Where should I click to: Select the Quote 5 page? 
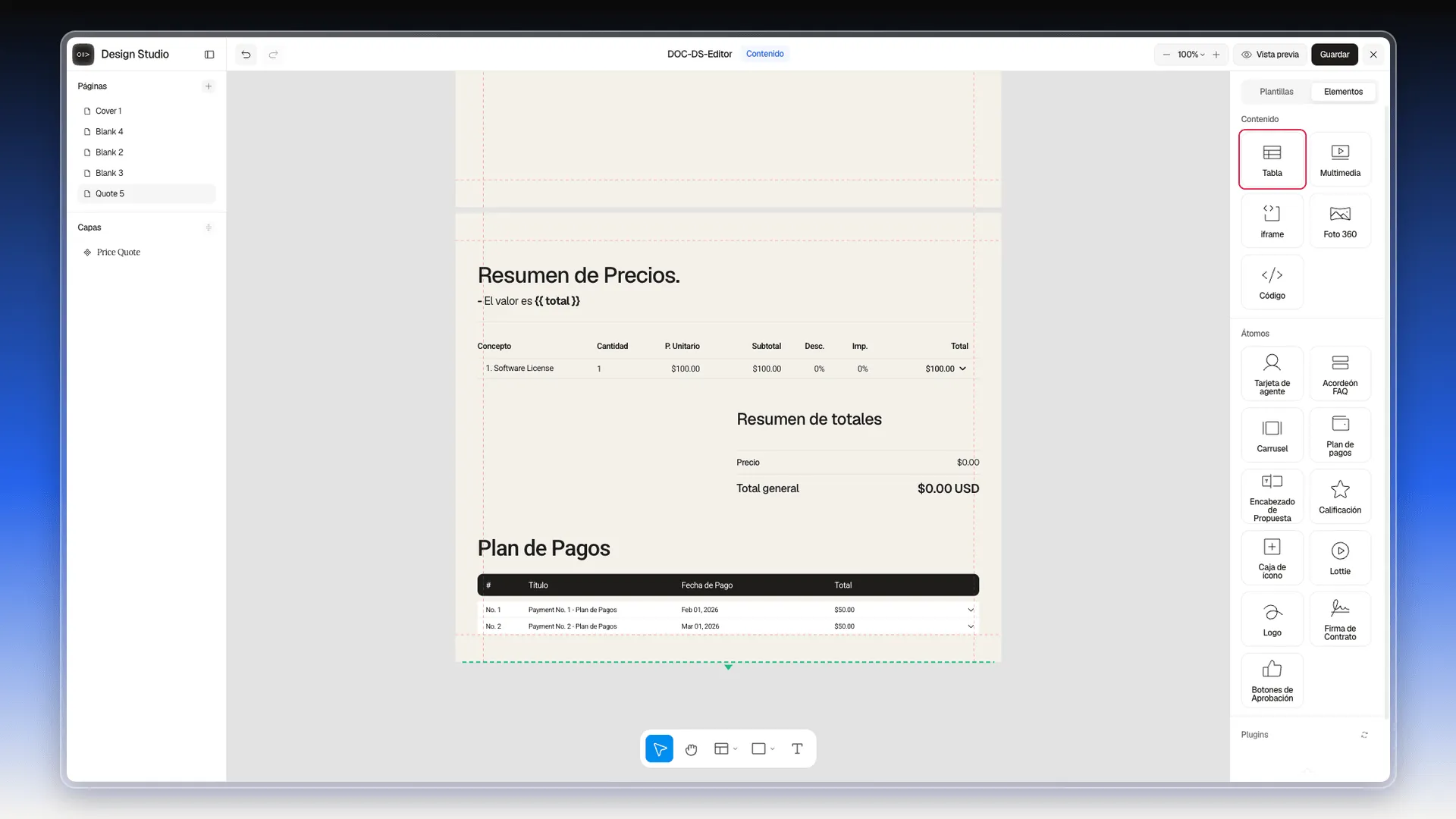click(146, 193)
